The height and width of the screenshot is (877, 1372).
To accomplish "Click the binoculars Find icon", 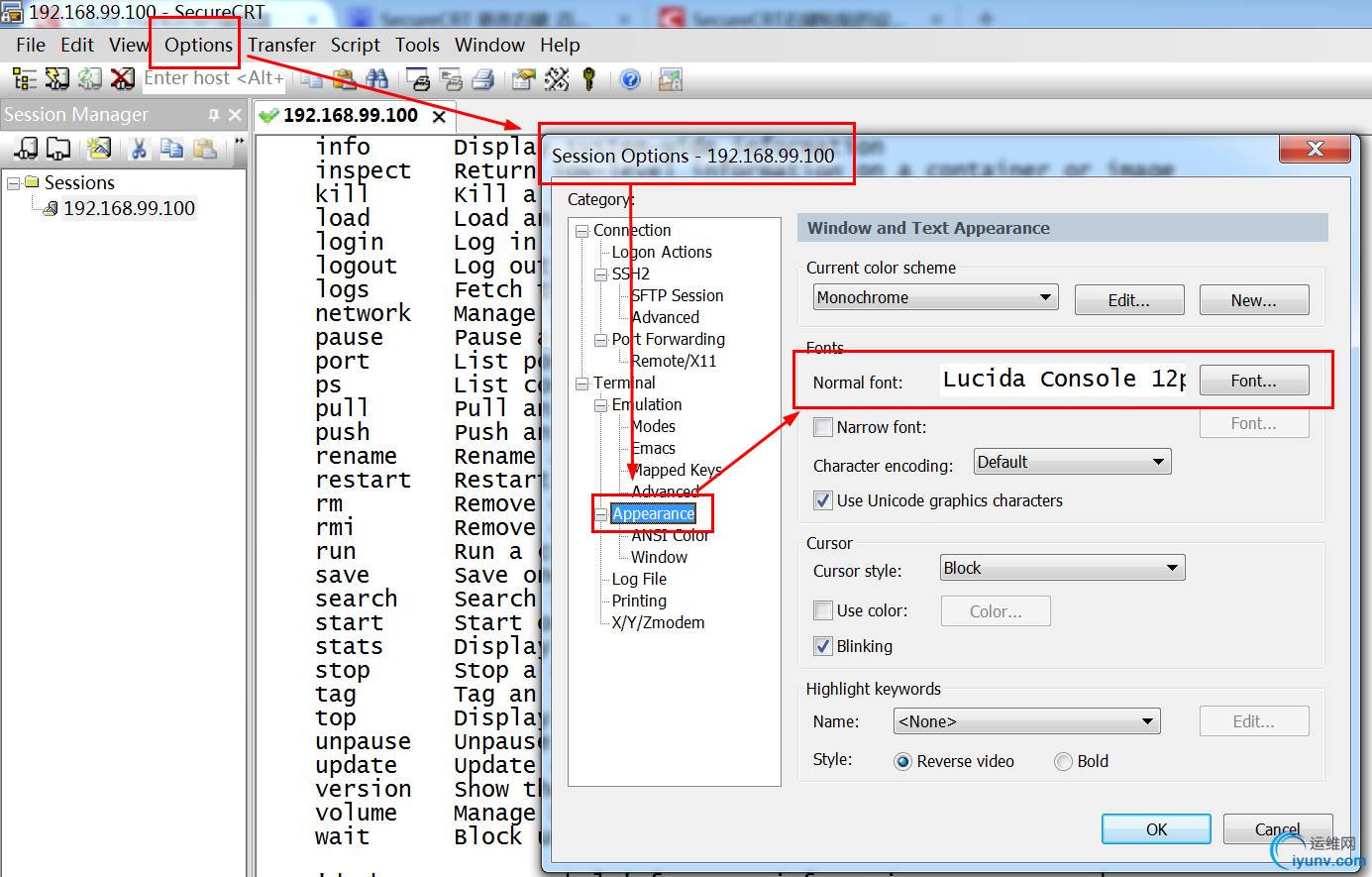I will pyautogui.click(x=376, y=79).
